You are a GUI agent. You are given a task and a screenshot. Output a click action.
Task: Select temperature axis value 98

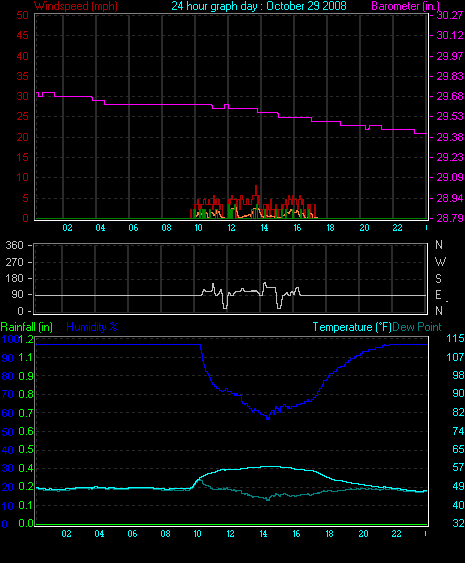[x=458, y=375]
